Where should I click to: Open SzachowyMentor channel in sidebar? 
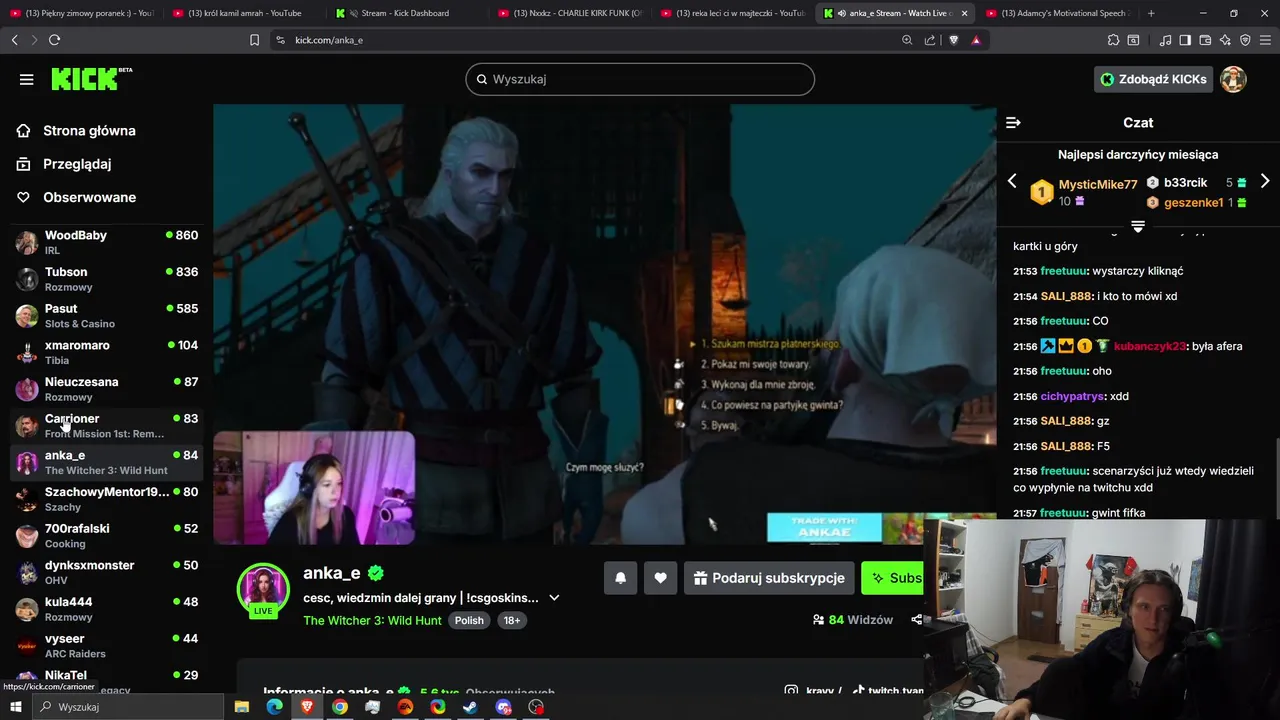pos(107,499)
